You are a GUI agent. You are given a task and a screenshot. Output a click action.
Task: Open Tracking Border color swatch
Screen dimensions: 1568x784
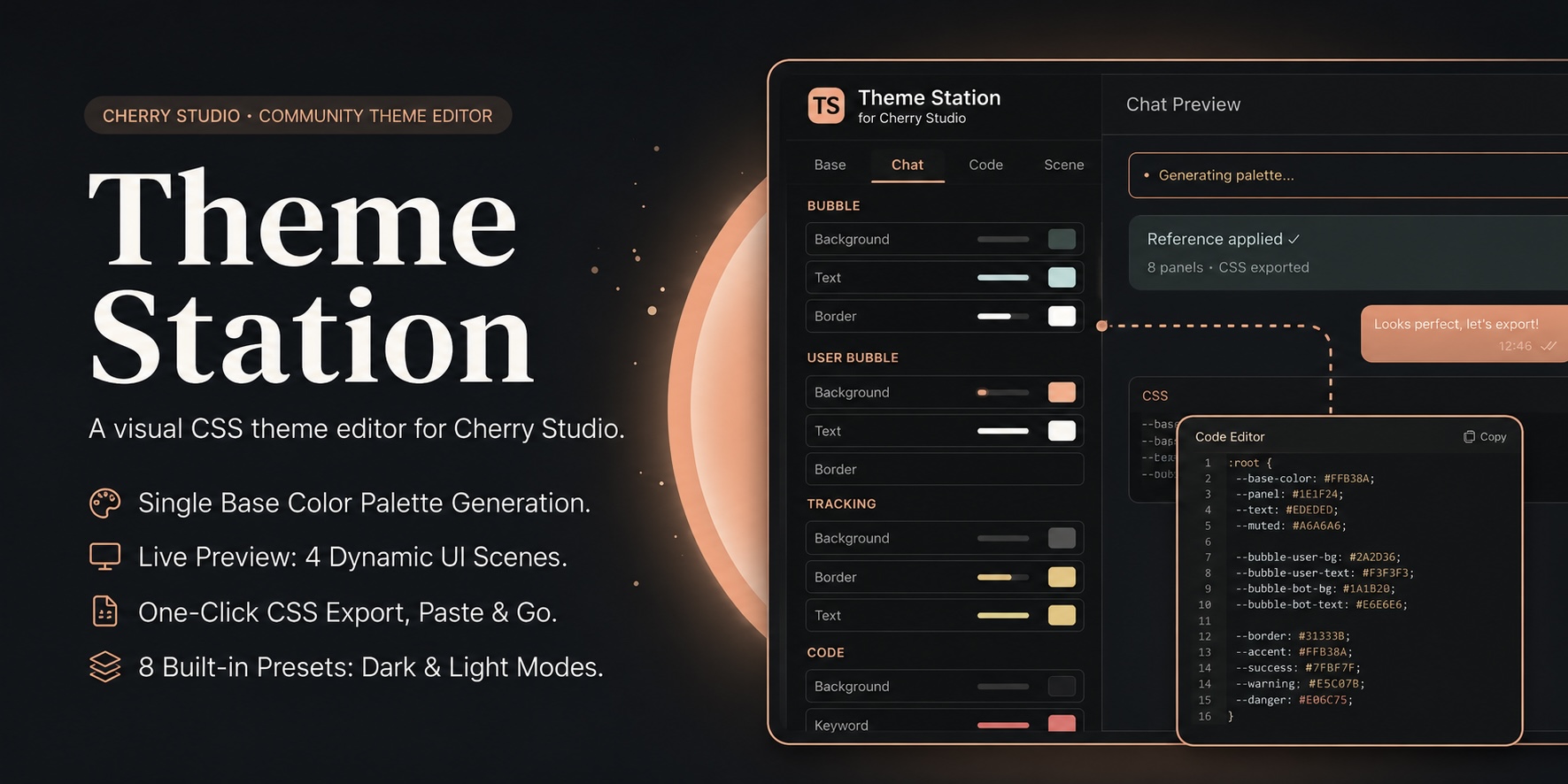coord(1062,577)
